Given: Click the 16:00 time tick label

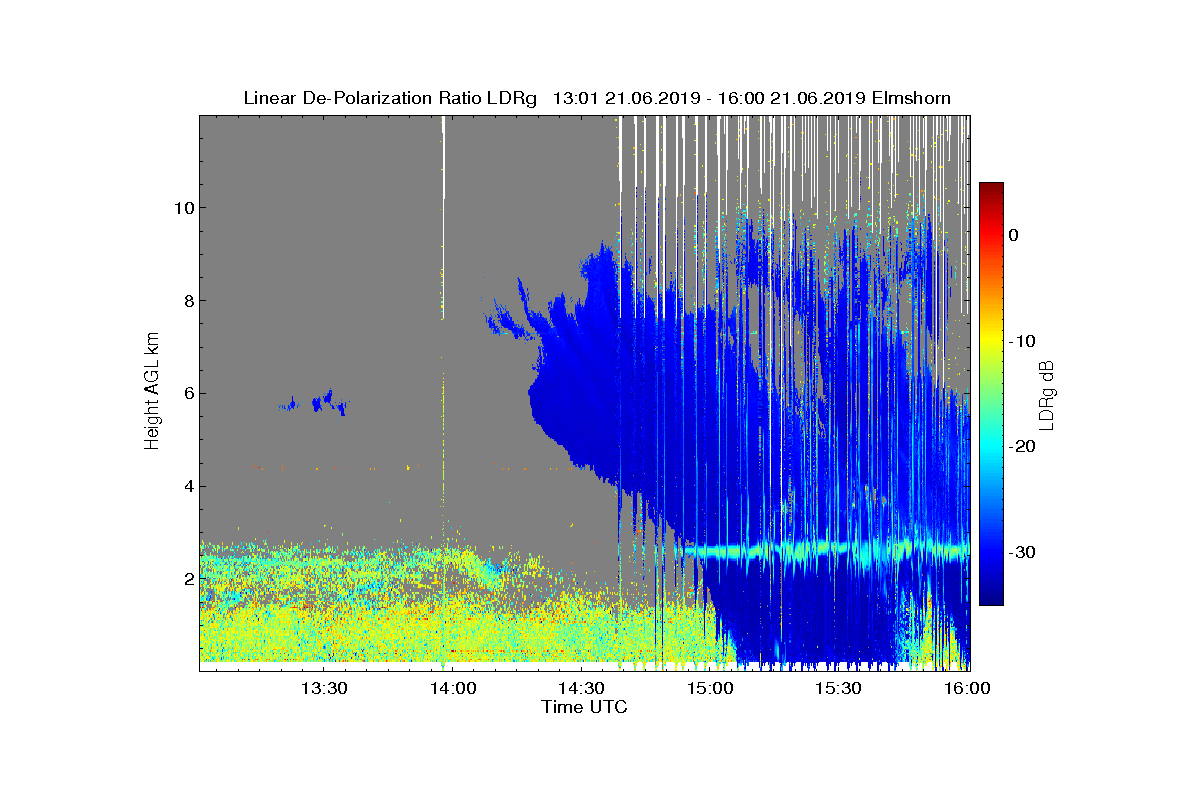Looking at the screenshot, I should click(967, 688).
